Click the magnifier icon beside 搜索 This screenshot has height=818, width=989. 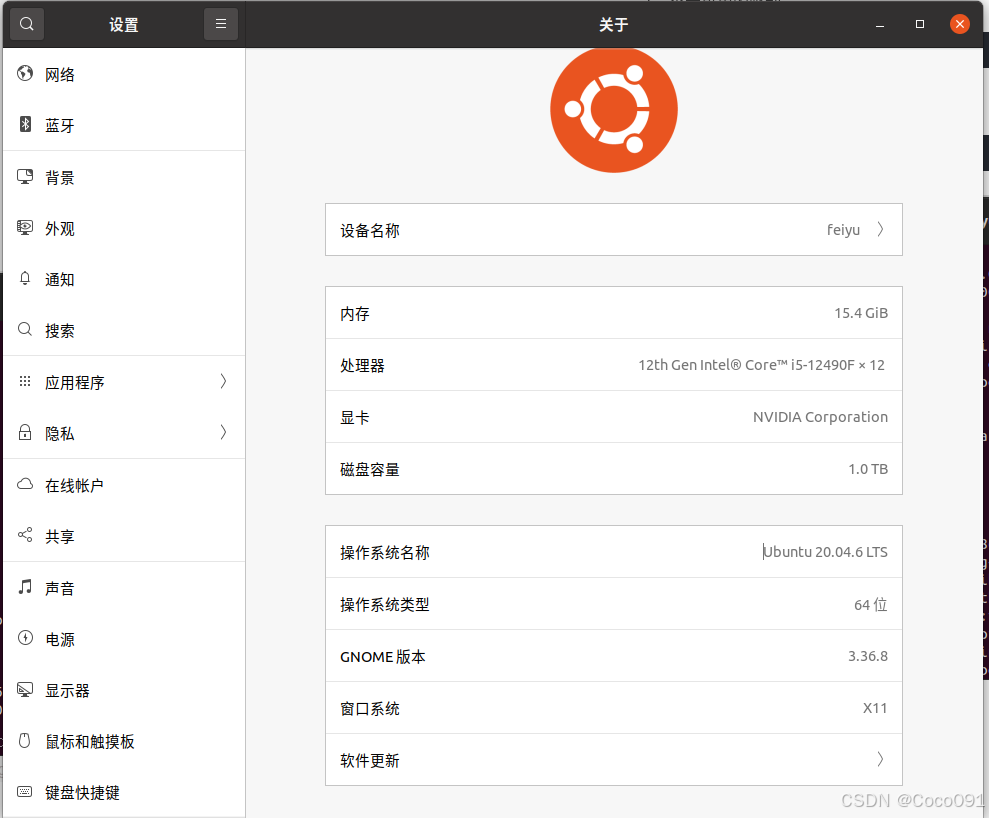coord(25,329)
